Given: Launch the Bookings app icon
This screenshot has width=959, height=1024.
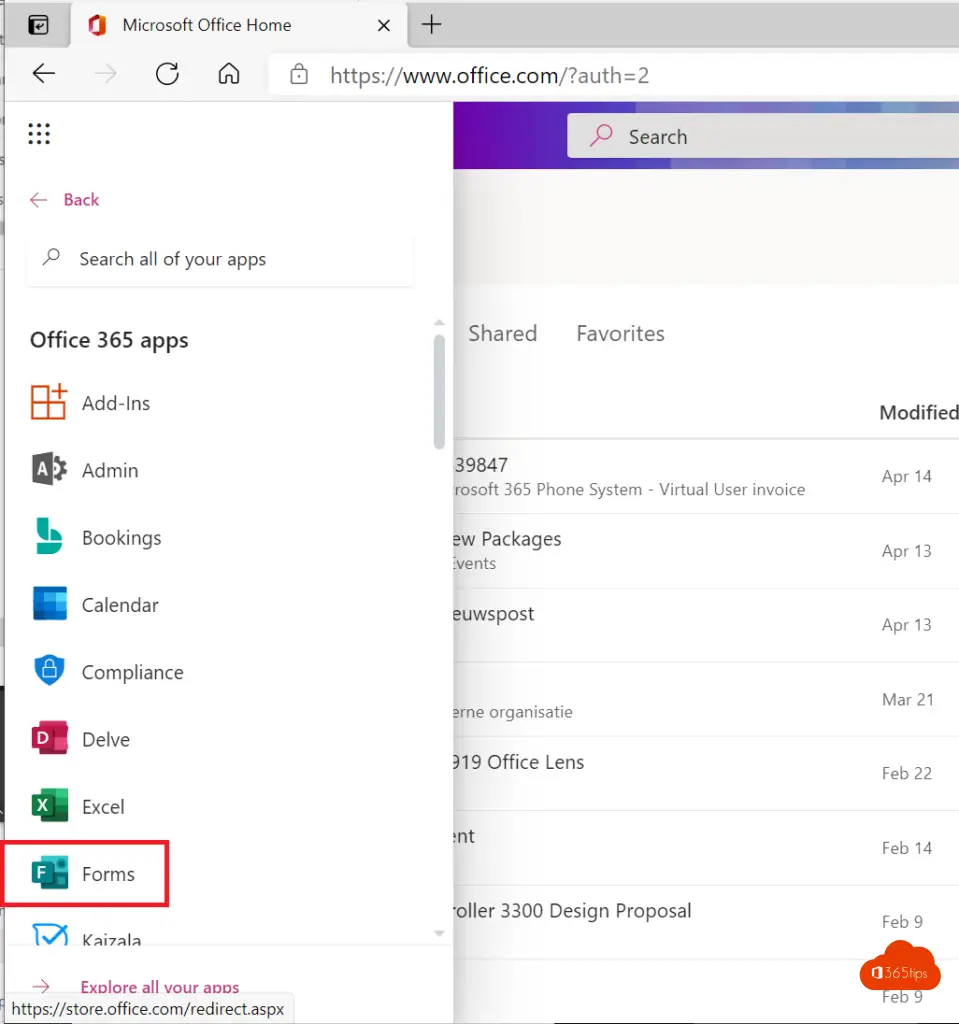Looking at the screenshot, I should coord(49,536).
